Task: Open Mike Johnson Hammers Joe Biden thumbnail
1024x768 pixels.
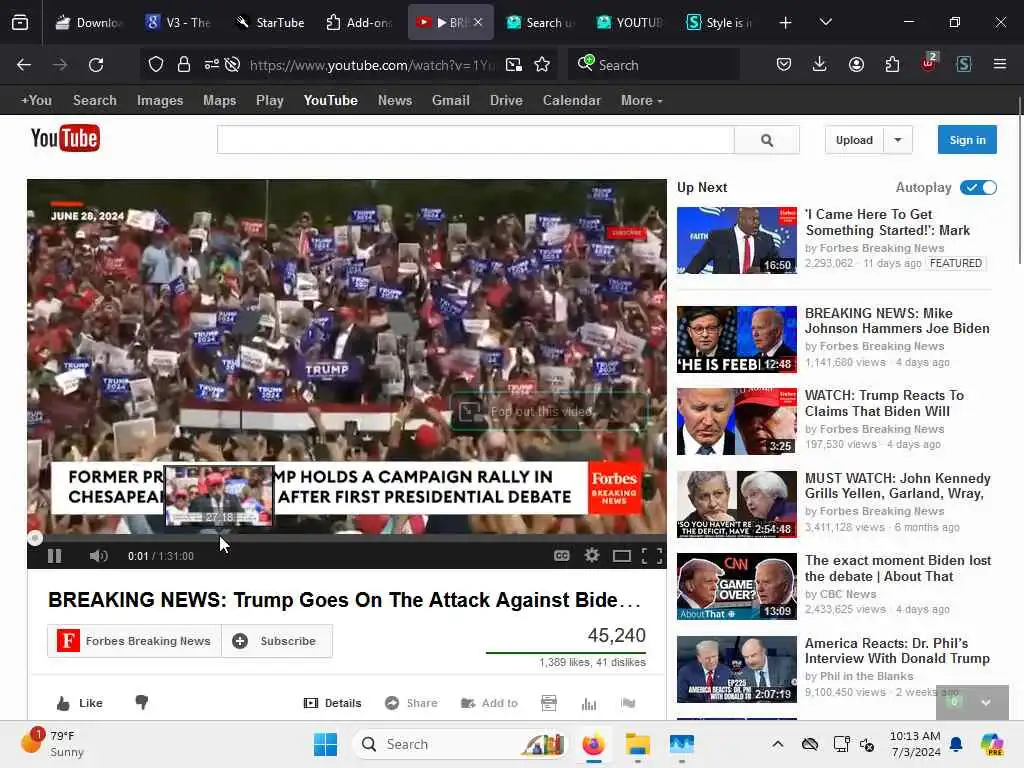Action: coord(737,339)
